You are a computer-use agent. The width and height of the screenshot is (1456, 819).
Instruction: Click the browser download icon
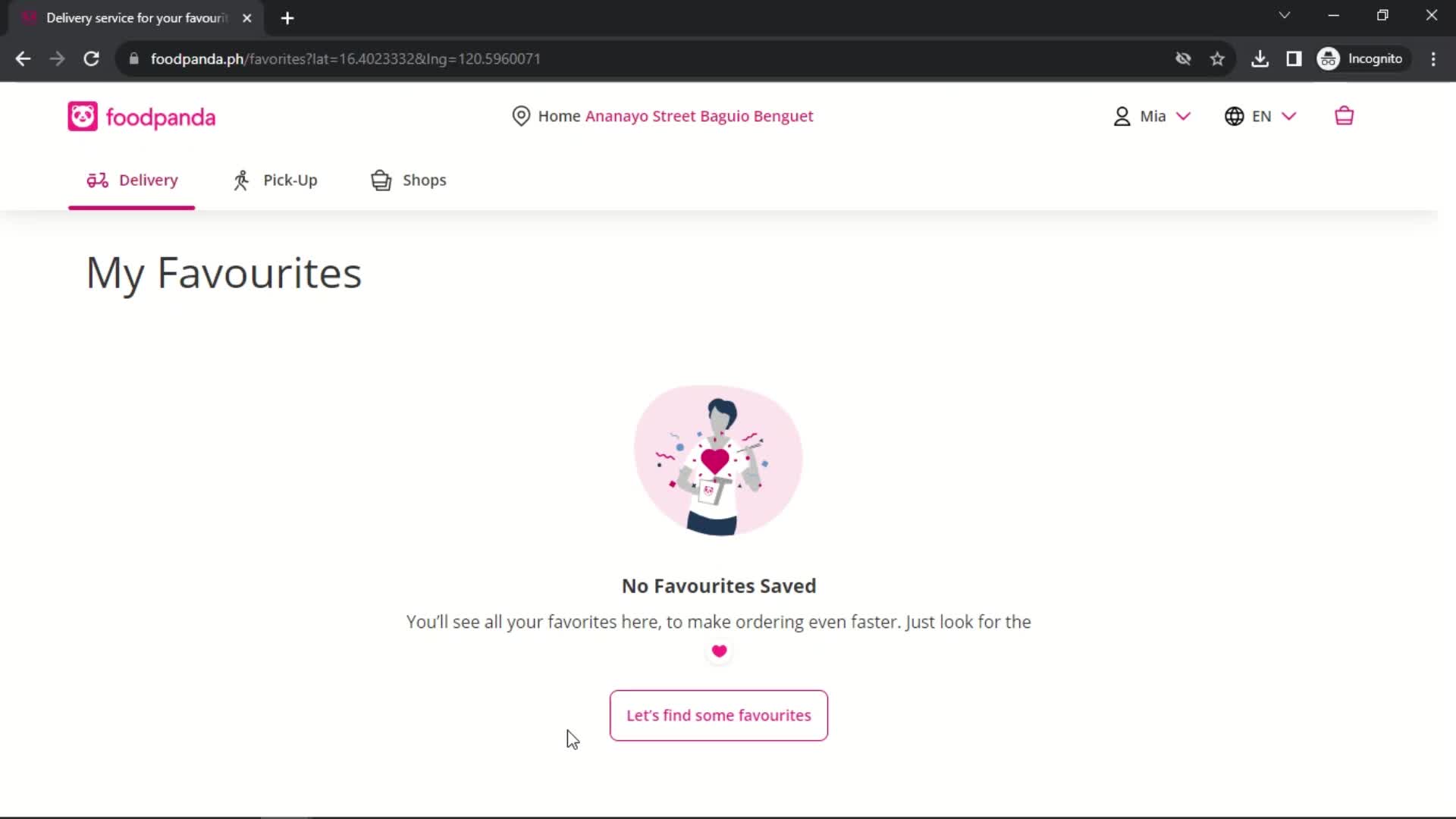pyautogui.click(x=1260, y=58)
